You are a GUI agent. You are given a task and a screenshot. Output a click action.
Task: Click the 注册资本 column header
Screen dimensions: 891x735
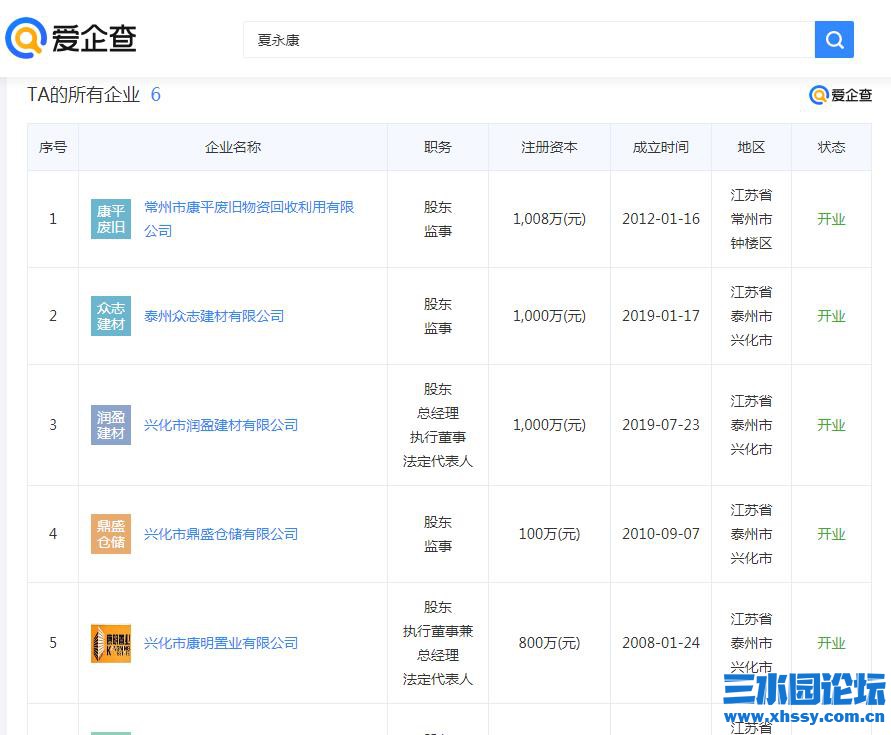click(549, 147)
